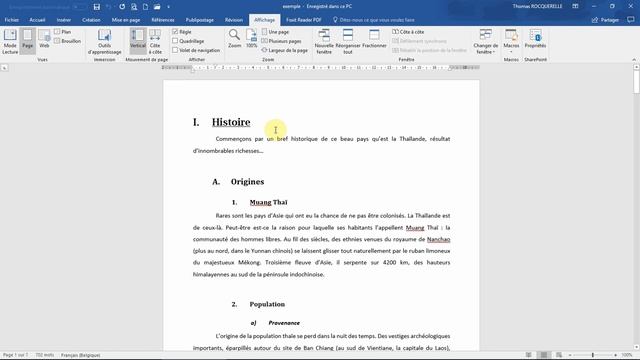Open the Fichier tab
This screenshot has width=640, height=360.
pos(11,20)
